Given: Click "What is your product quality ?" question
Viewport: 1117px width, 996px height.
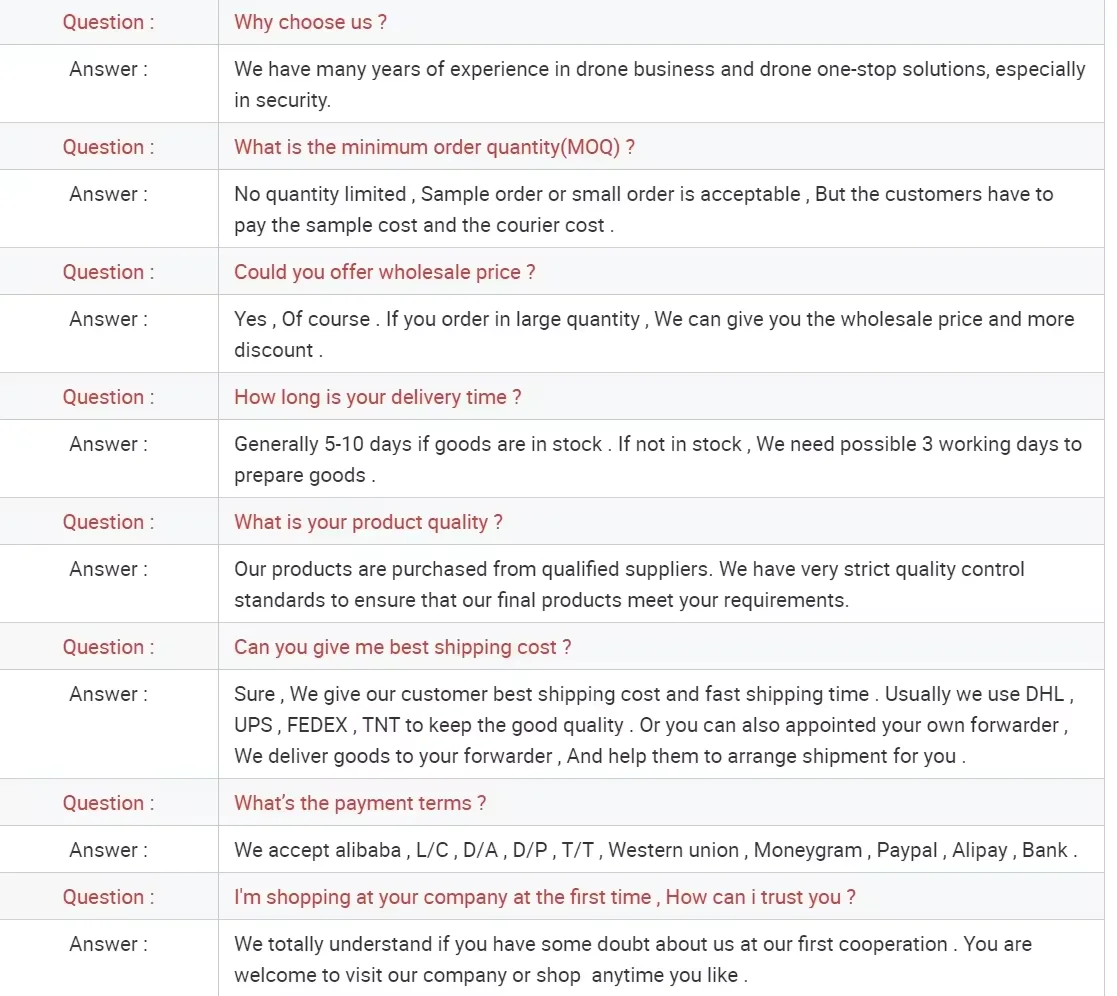Looking at the screenshot, I should point(368,522).
